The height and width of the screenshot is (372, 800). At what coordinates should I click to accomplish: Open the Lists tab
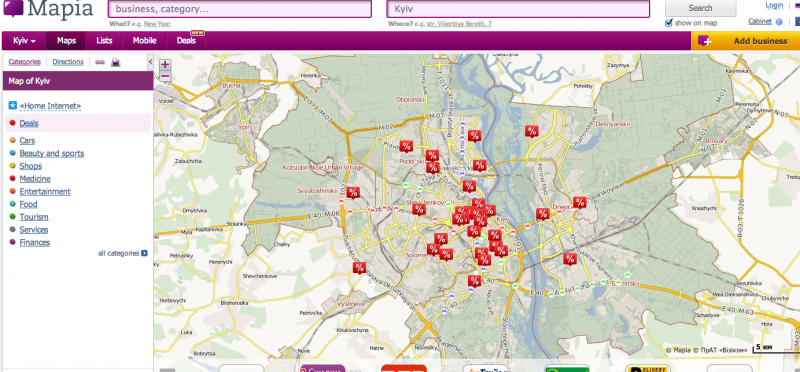(104, 41)
